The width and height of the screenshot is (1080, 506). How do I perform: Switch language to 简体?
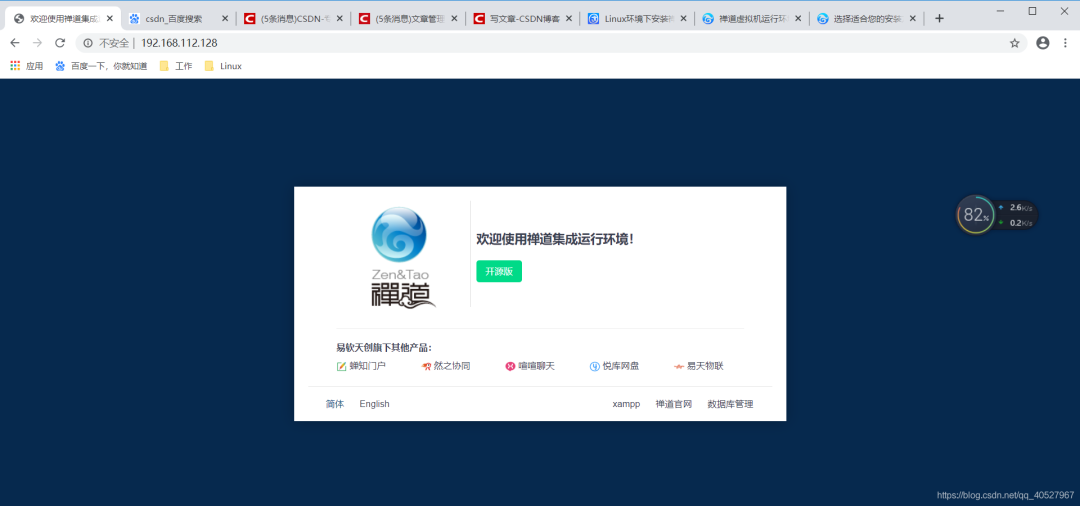click(335, 404)
